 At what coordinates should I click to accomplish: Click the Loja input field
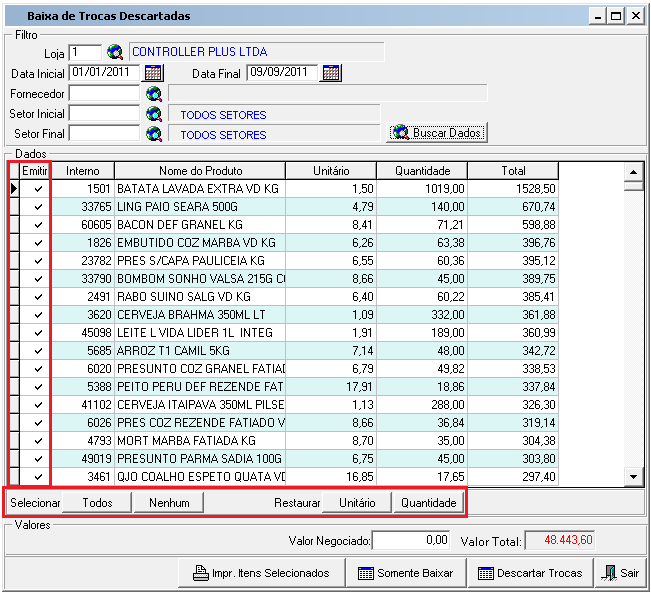(85, 52)
